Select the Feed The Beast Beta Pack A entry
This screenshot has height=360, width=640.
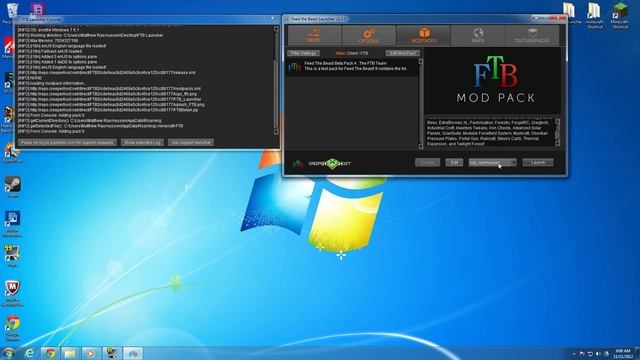click(x=352, y=67)
